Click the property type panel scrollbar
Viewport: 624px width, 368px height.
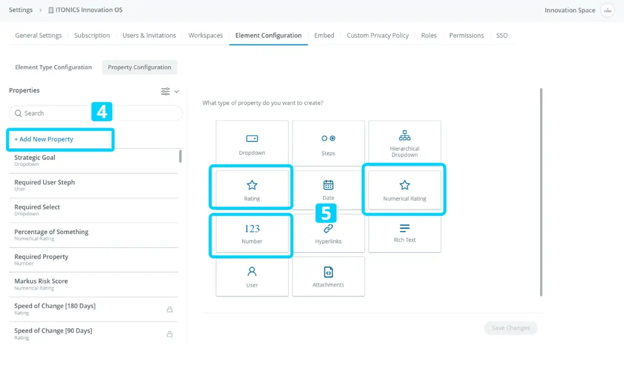pyautogui.click(x=541, y=192)
